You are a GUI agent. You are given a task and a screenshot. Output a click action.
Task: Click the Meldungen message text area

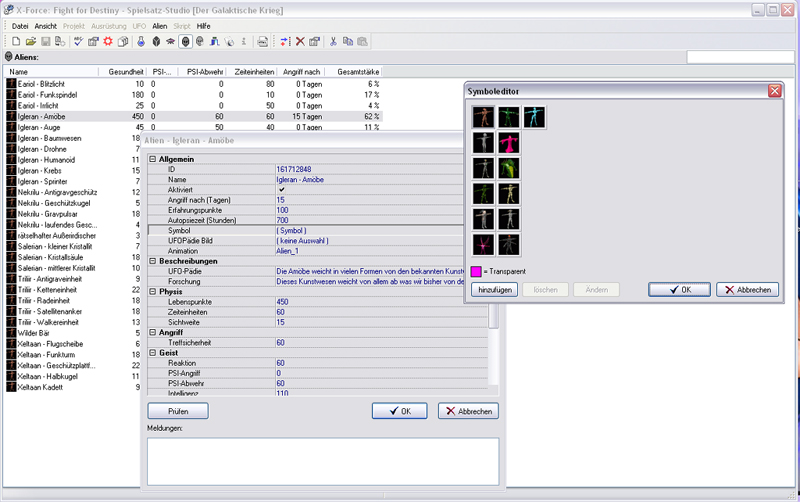click(x=323, y=461)
